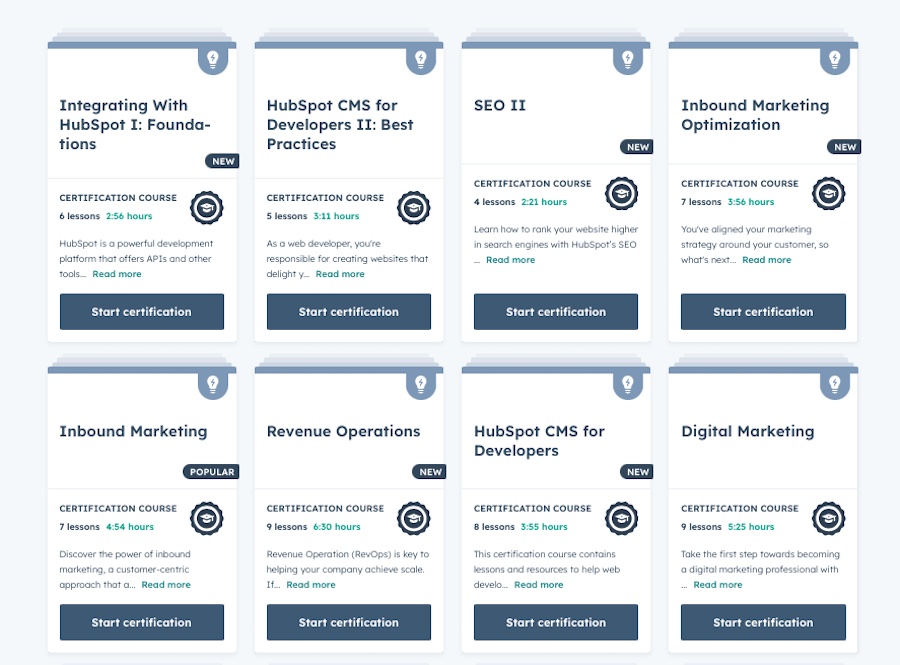900x665 pixels.
Task: Click the 3:55 hours duration text
Action: click(x=544, y=527)
